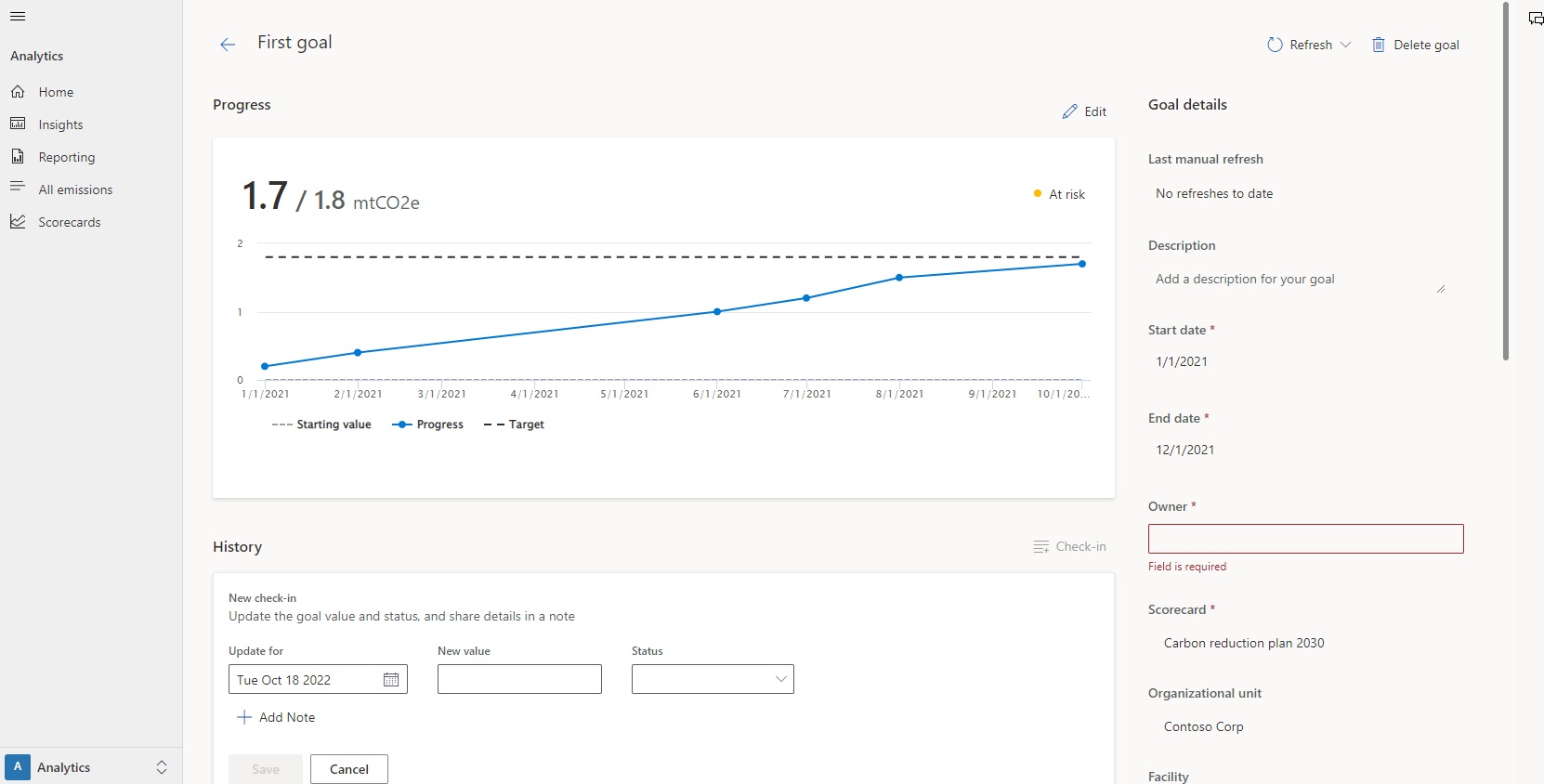This screenshot has height=784, width=1544.
Task: Edit the Progress section
Action: 1084,111
